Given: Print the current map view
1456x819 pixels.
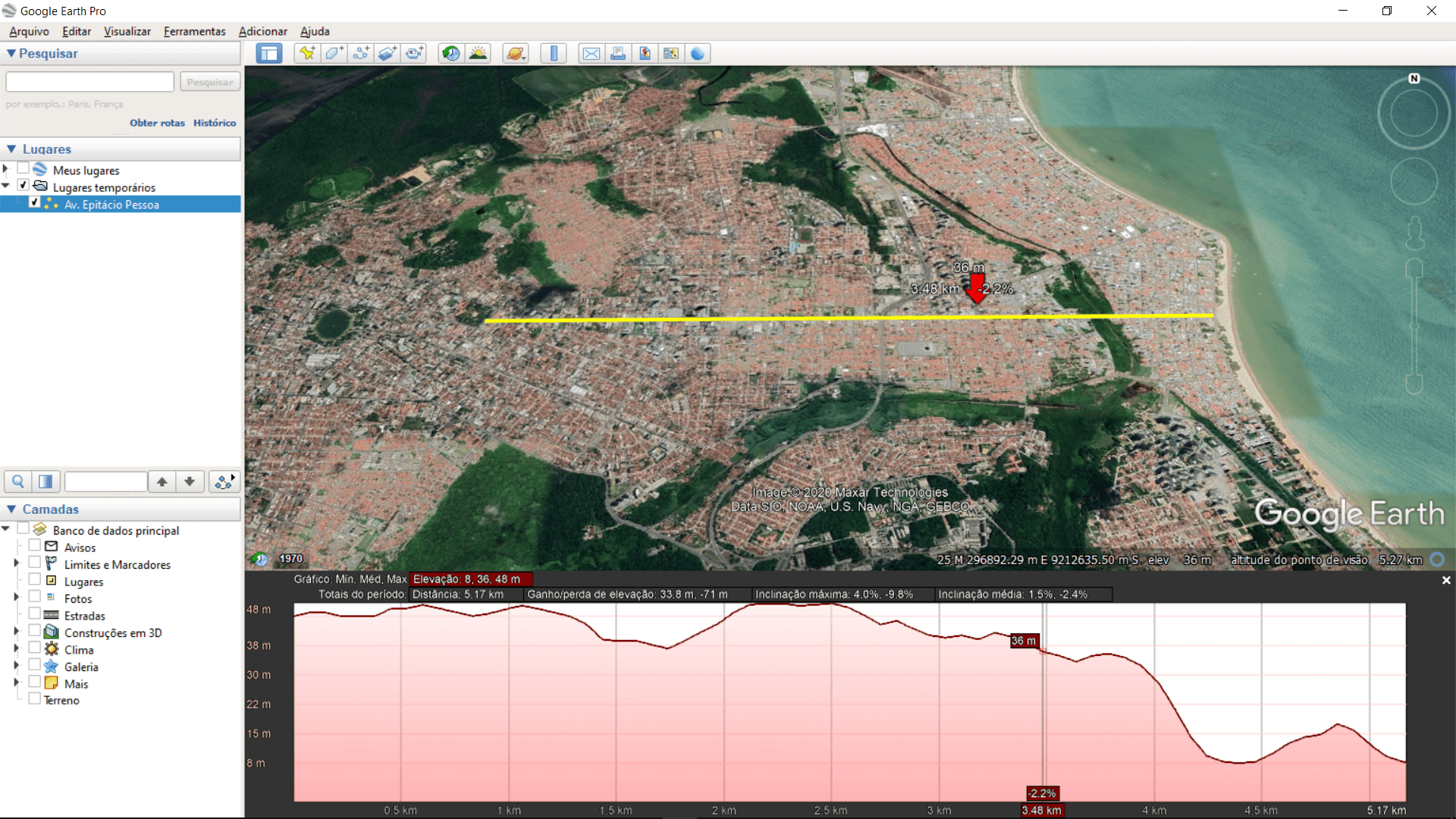Looking at the screenshot, I should click(618, 53).
